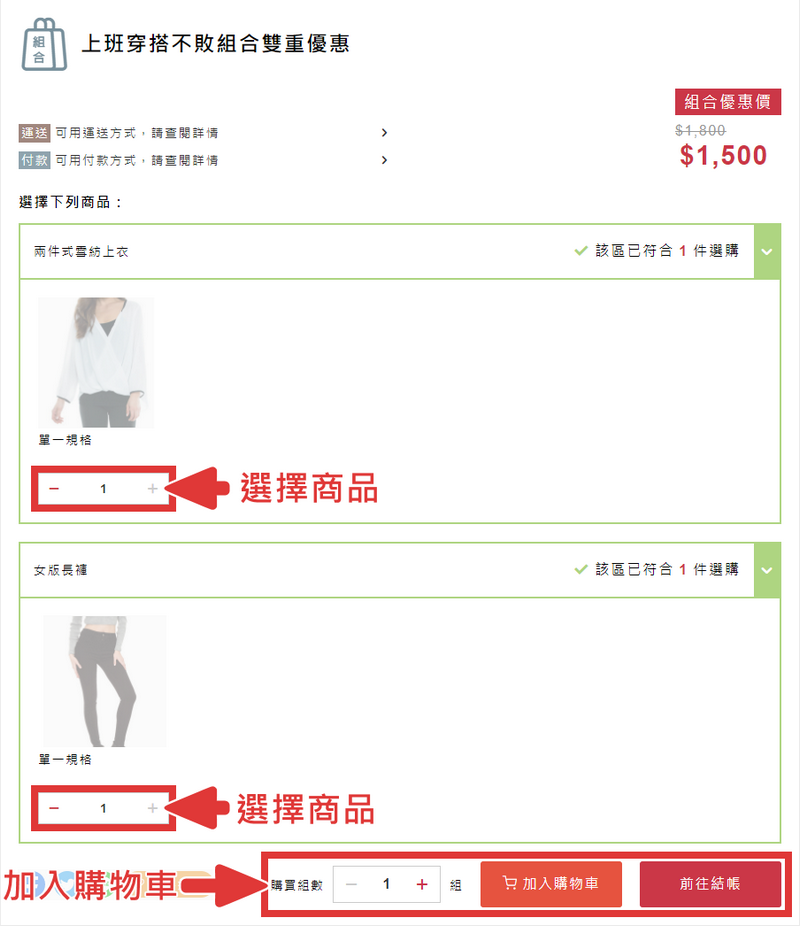Increase quantity of the chiffon top
This screenshot has height=926, width=800.
152,488
